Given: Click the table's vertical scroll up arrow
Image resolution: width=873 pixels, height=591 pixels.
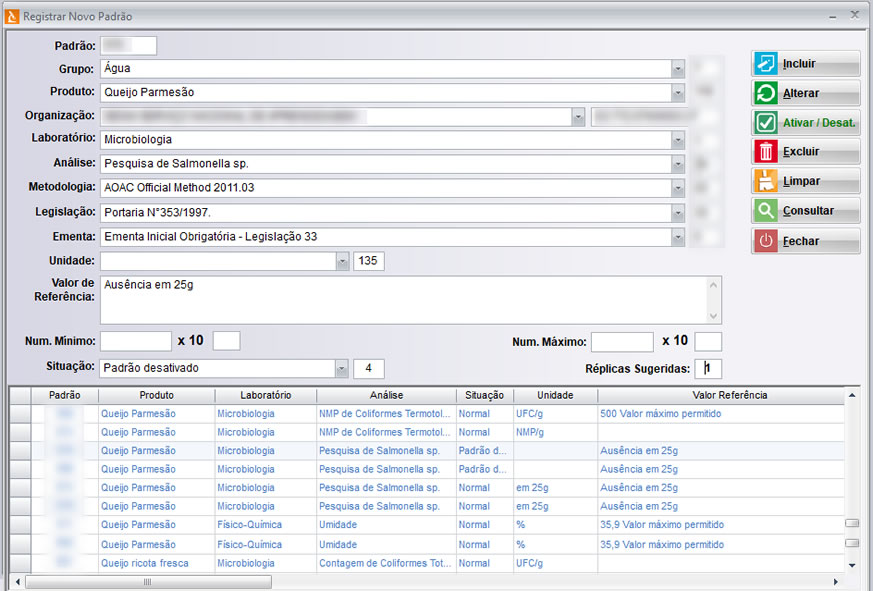Looking at the screenshot, I should [852, 395].
